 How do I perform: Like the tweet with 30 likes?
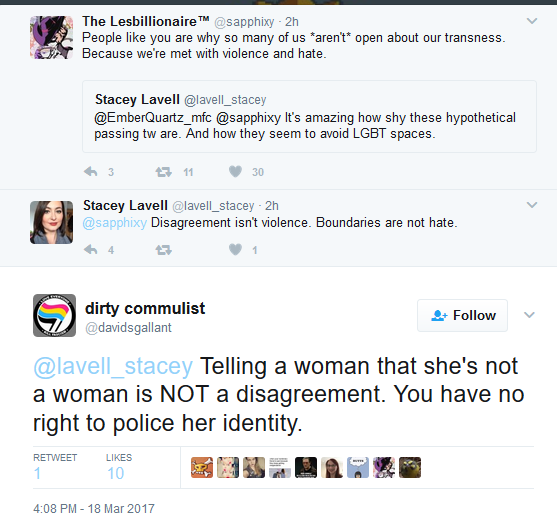pyautogui.click(x=235, y=172)
